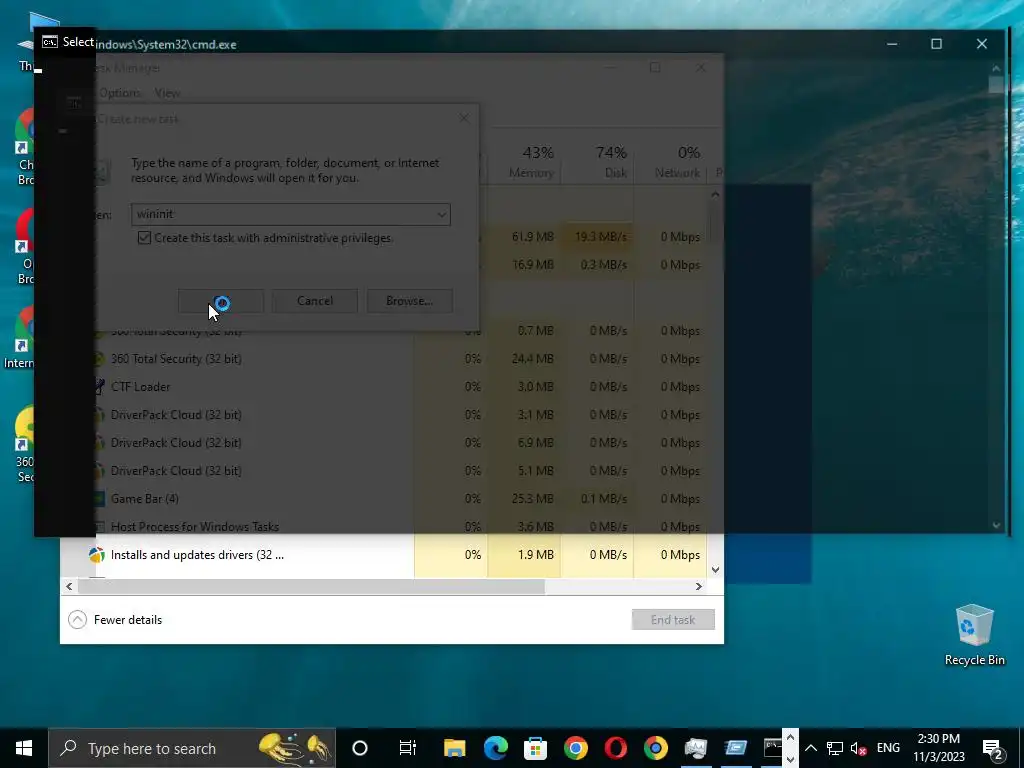Image resolution: width=1024 pixels, height=768 pixels.
Task: Switch to Command Prompt taskbar icon
Action: (x=773, y=748)
